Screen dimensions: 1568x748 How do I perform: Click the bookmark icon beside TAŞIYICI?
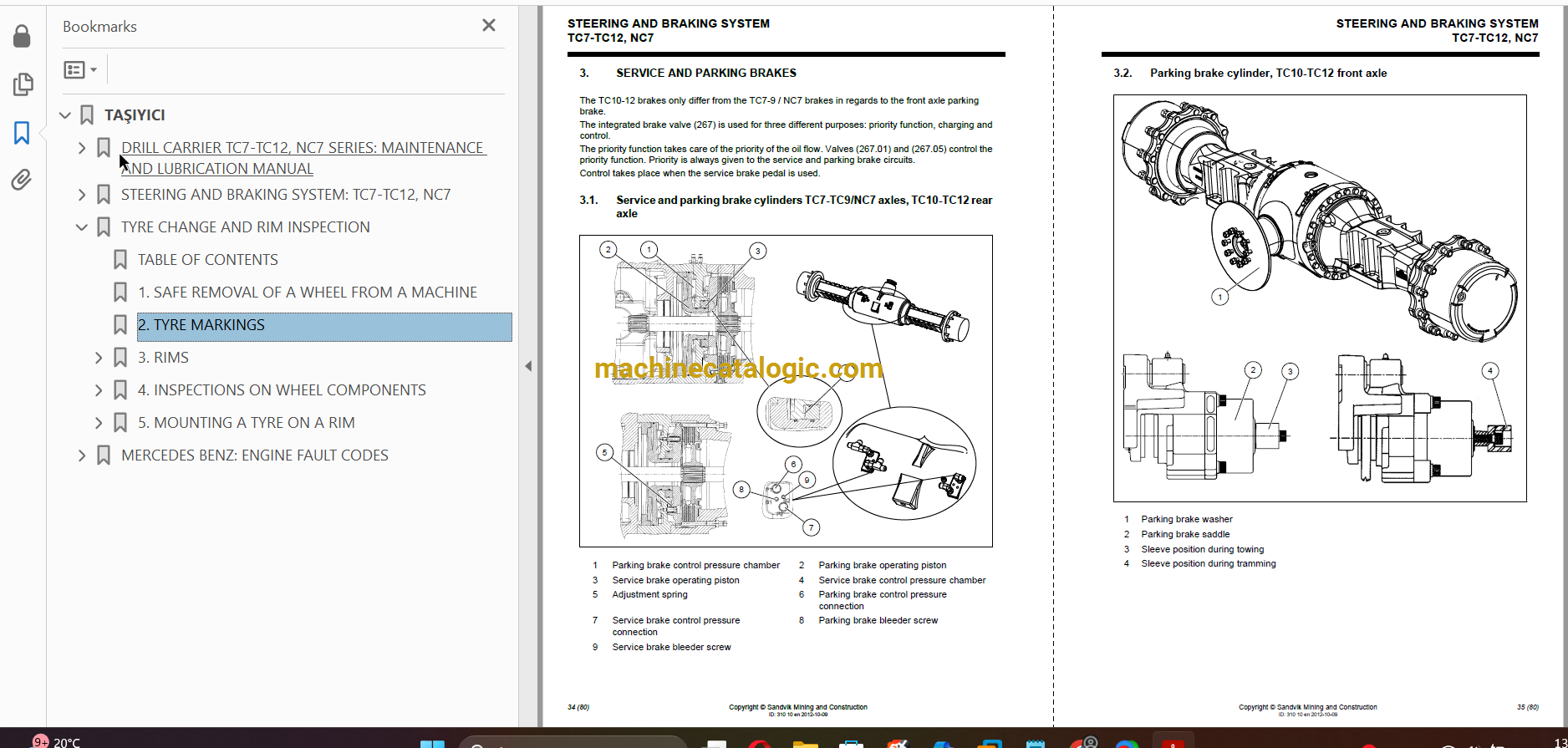pos(87,115)
